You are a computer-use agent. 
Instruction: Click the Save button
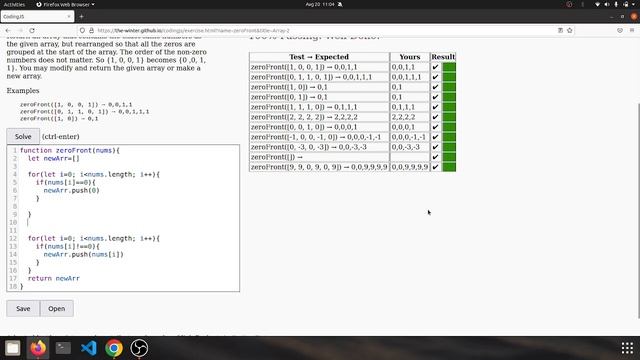(x=23, y=309)
